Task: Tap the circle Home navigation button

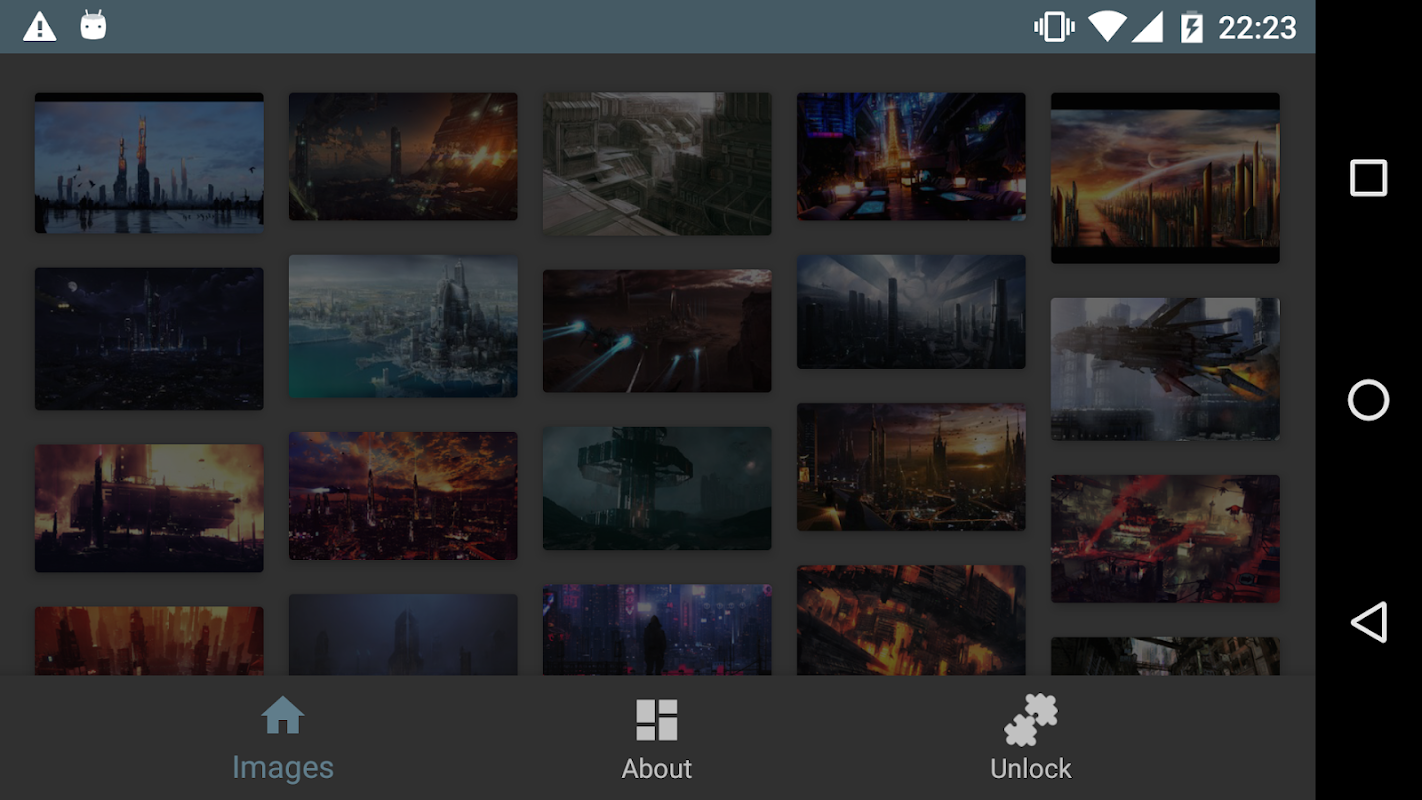Action: [x=1368, y=400]
